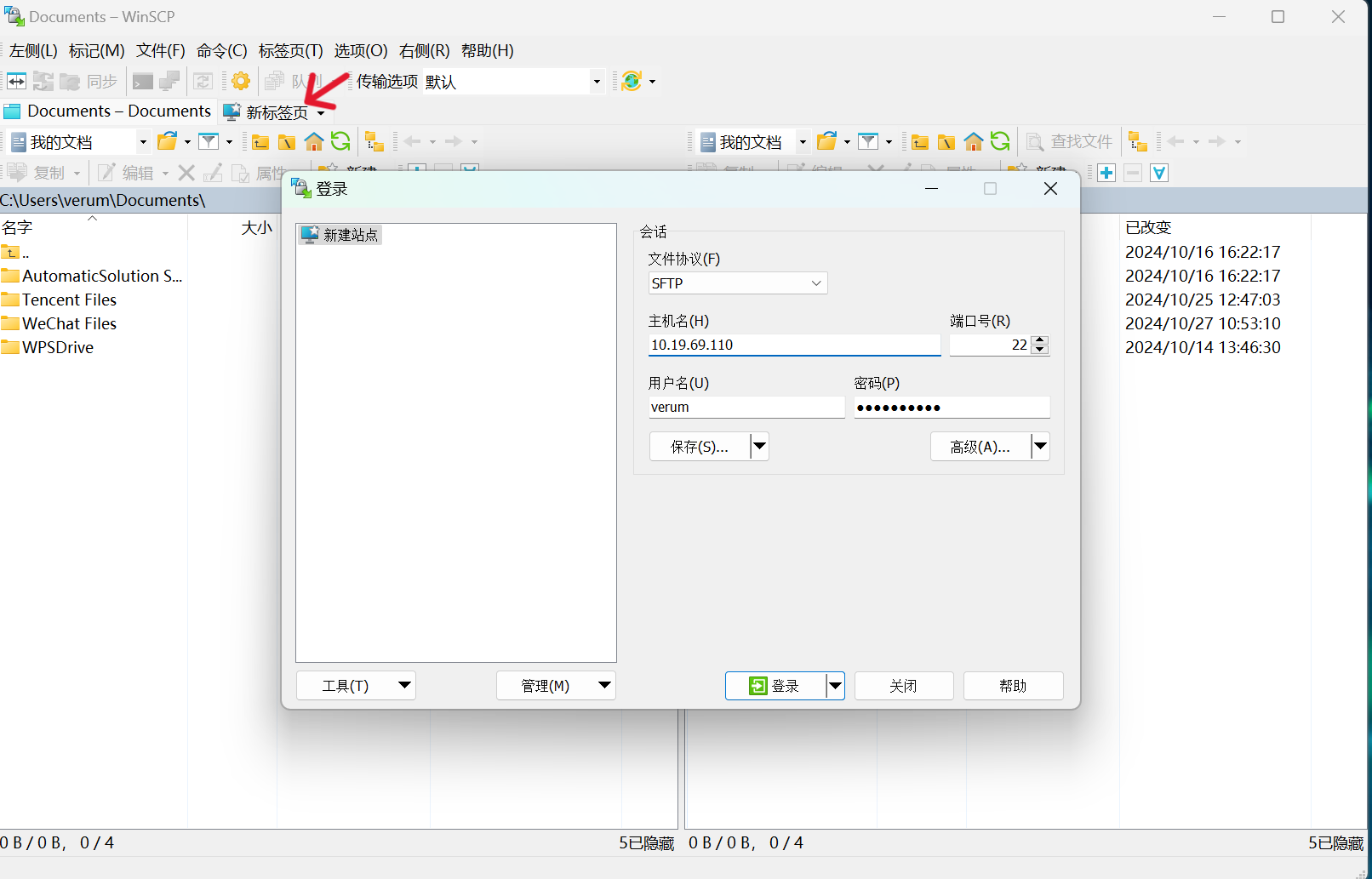1372x879 pixels.
Task: Click left panel delete X icon
Action: (x=186, y=173)
